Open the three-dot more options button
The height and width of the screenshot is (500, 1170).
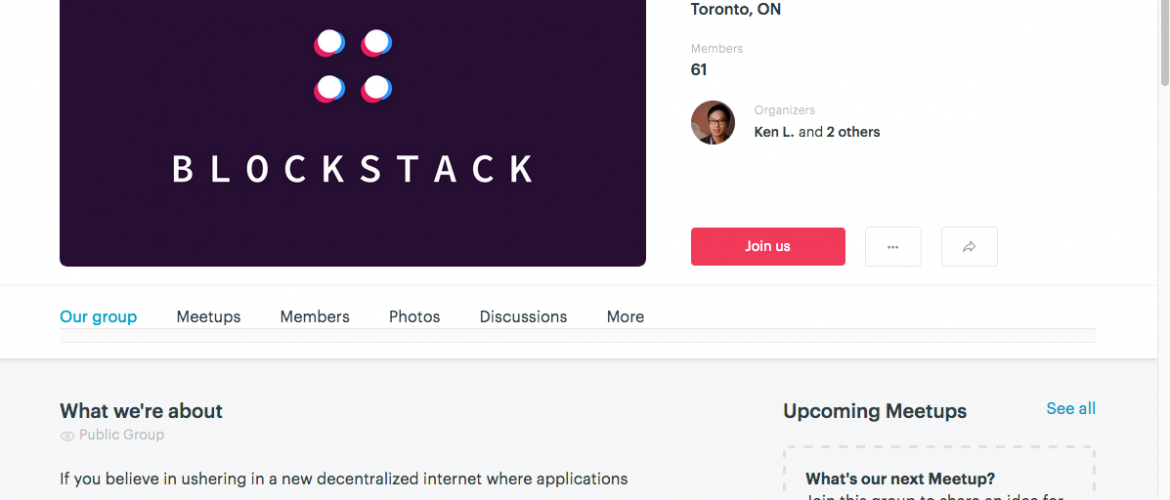coord(892,246)
